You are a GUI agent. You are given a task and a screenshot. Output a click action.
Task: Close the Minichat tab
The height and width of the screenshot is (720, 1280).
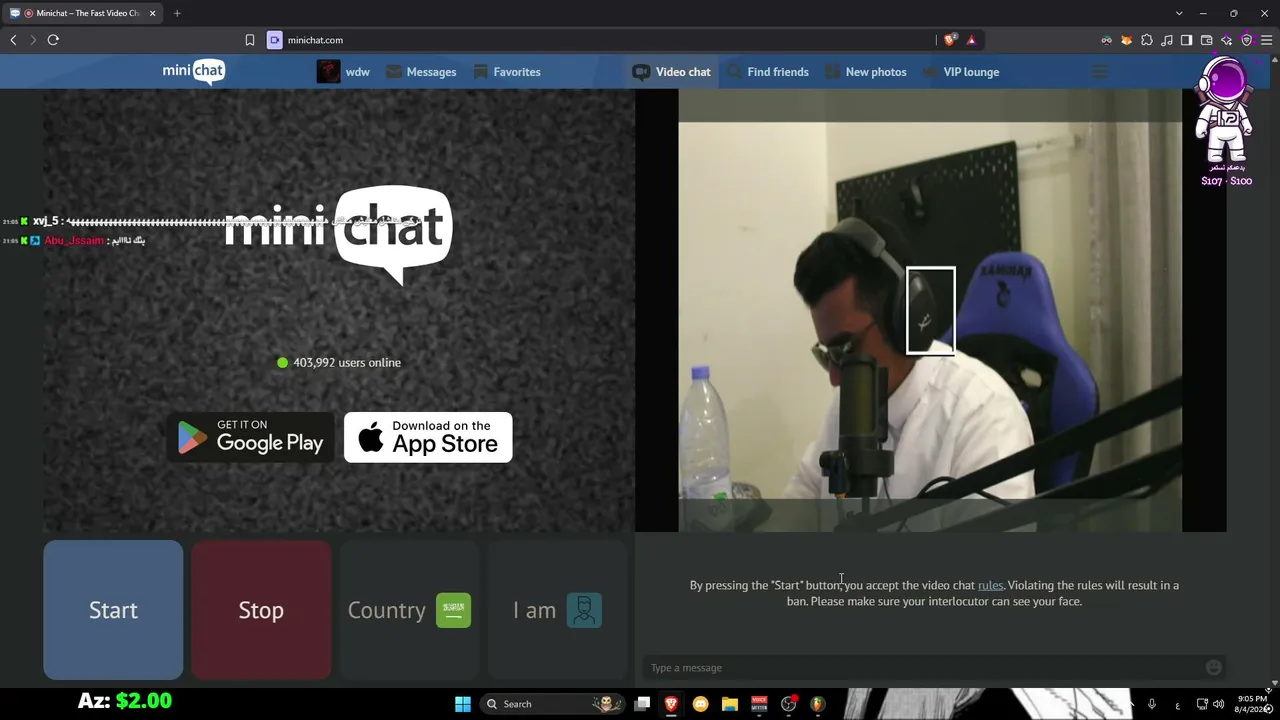pos(153,13)
